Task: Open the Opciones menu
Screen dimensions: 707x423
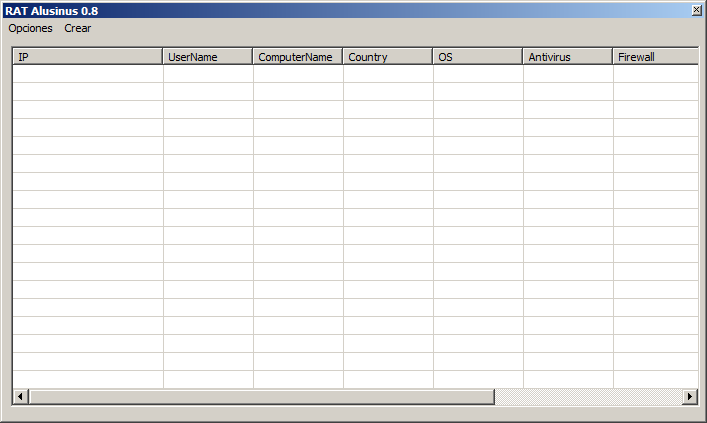Action: point(30,28)
